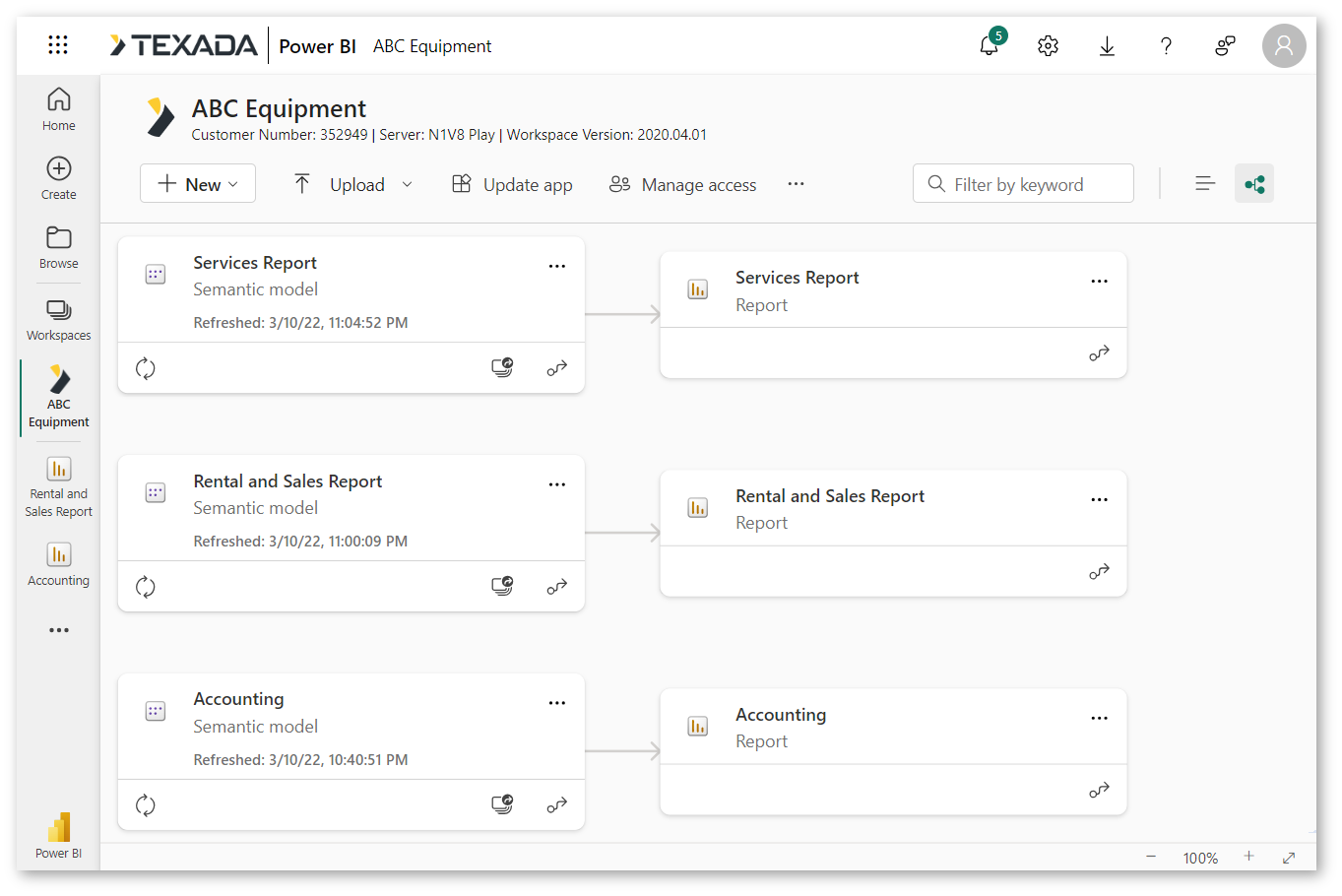This screenshot has width=1342, height=896.
Task: Refresh the Services Report semantic model
Action: pos(146,368)
